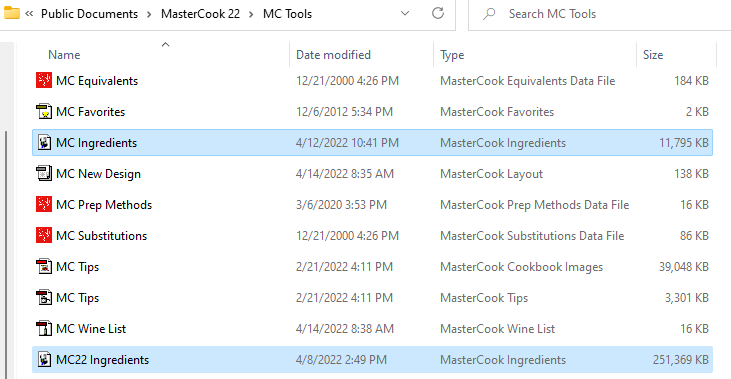Select the MC Equivalents file name

(97, 81)
